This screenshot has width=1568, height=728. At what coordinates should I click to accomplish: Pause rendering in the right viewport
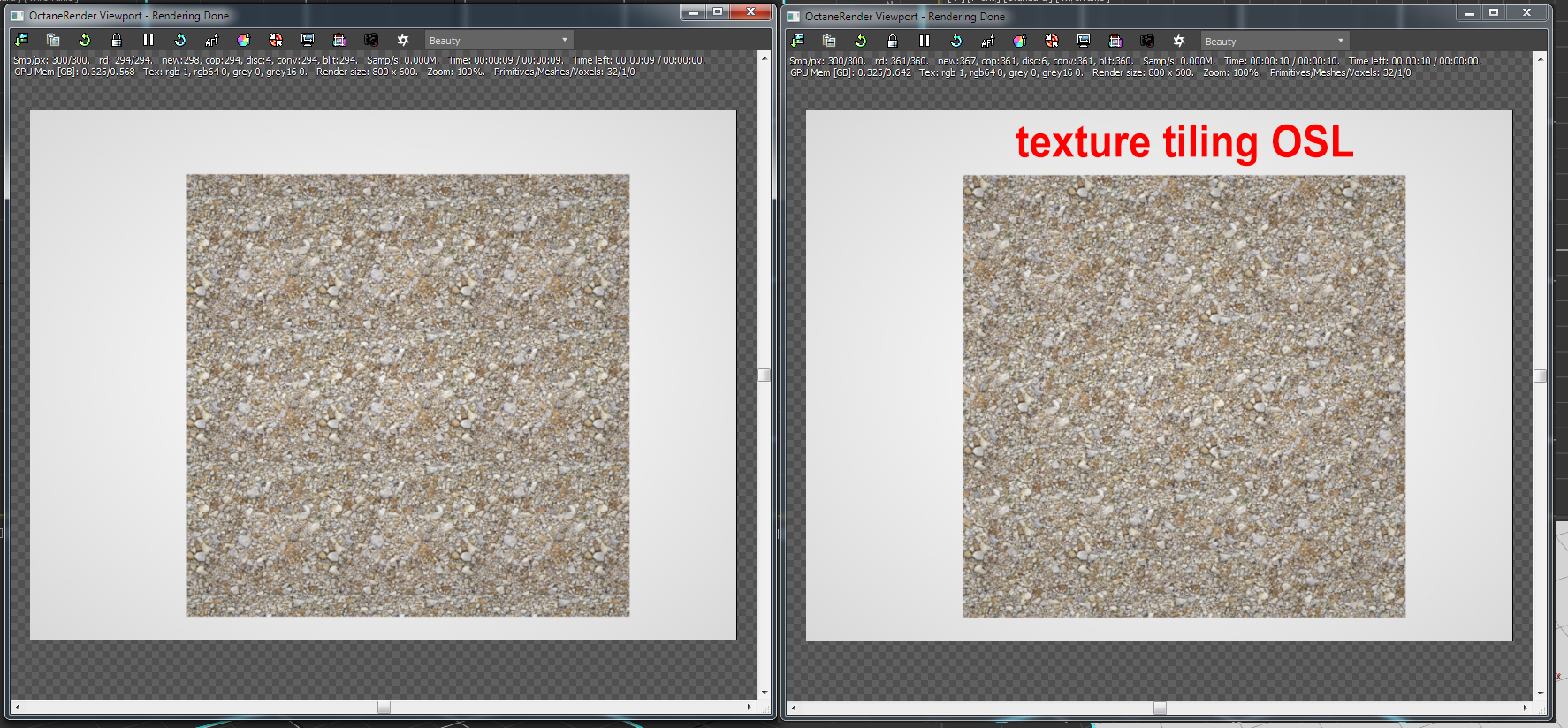pos(925,41)
